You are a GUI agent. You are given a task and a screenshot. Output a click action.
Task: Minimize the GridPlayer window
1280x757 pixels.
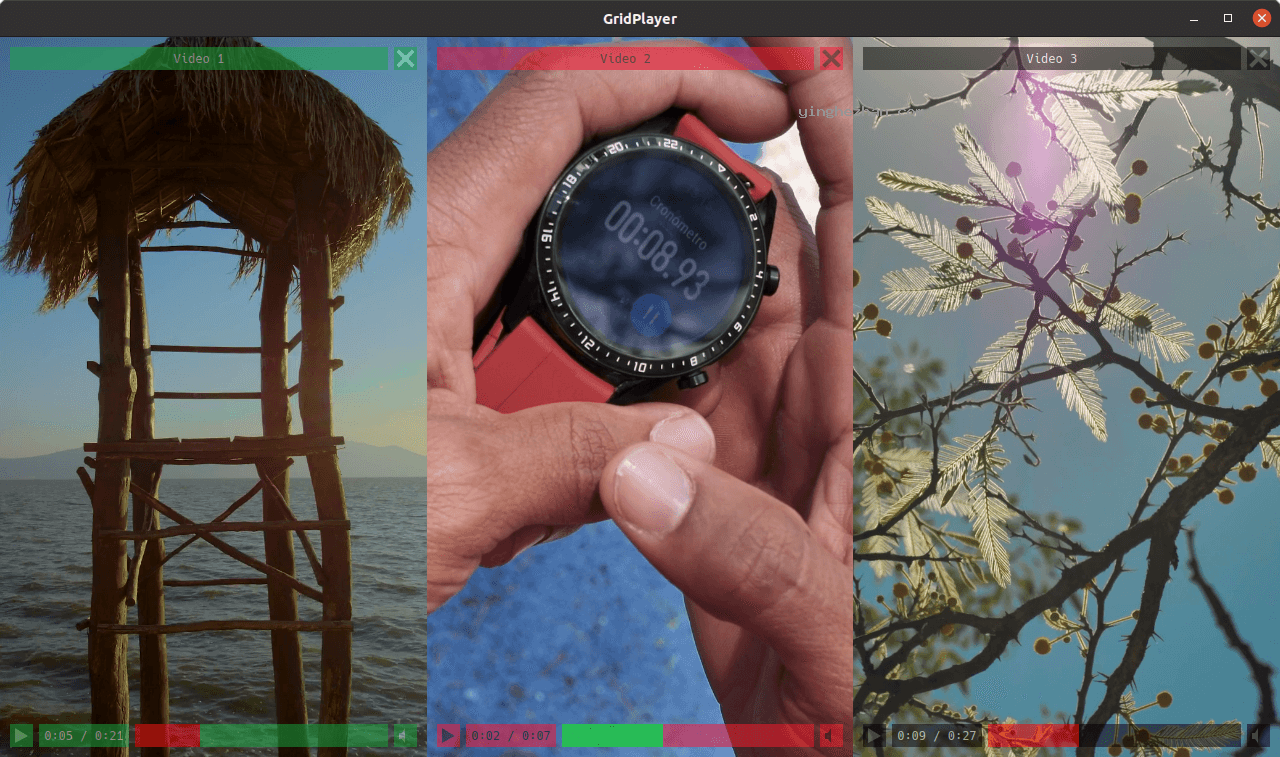[x=1195, y=18]
